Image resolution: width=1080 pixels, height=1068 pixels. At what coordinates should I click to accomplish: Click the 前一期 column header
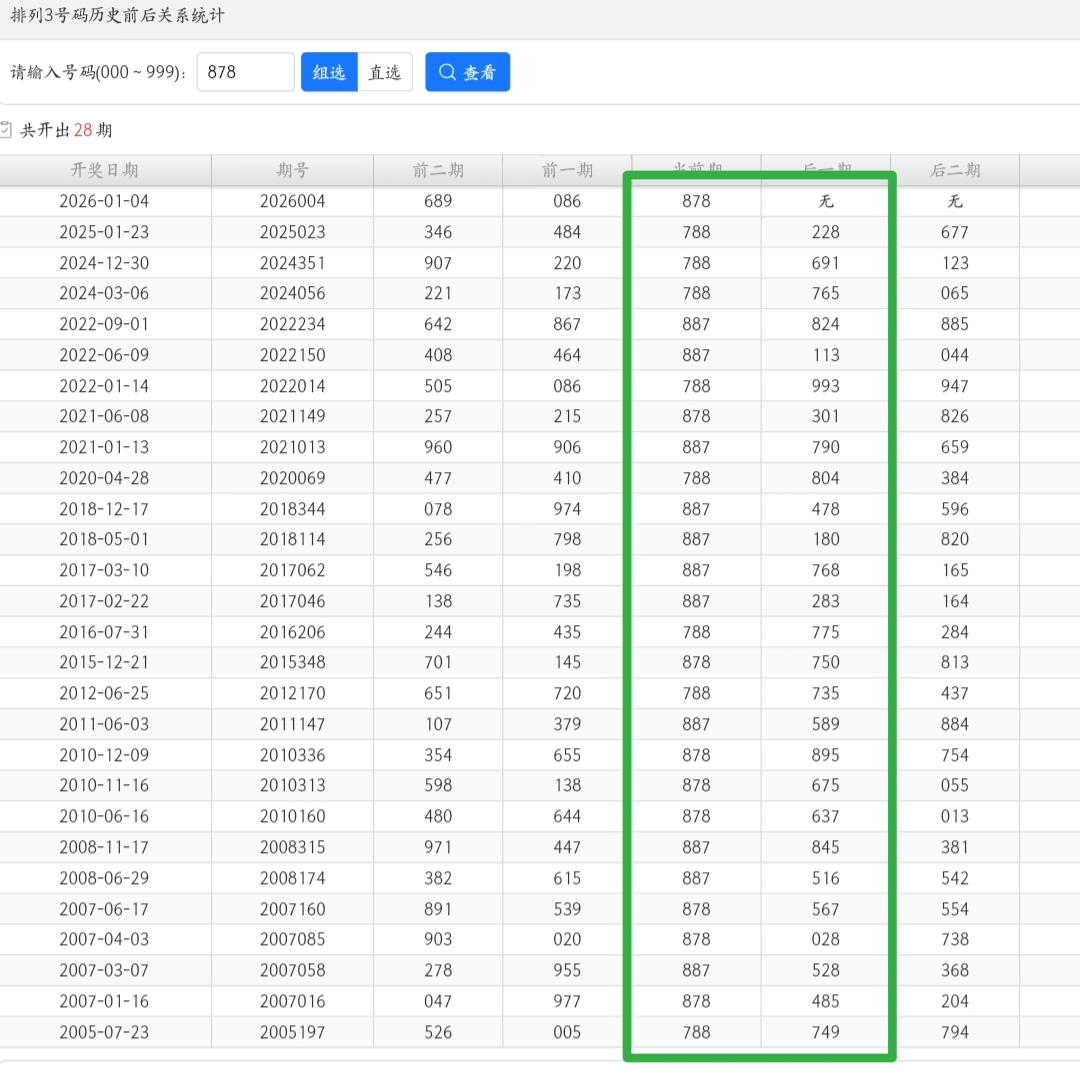567,170
